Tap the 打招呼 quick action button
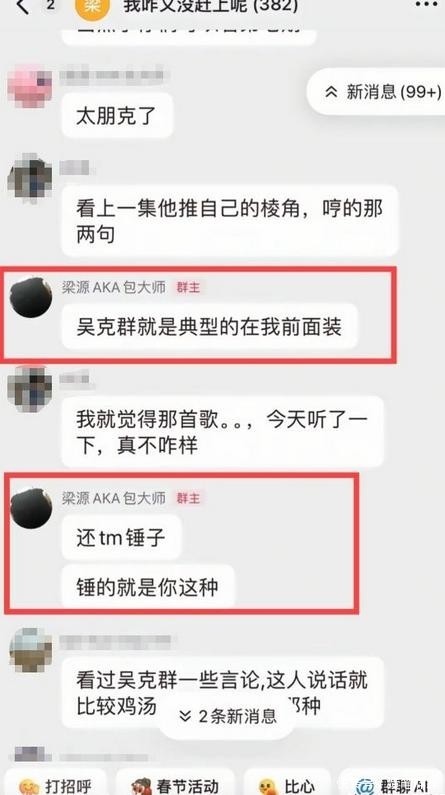This screenshot has width=445, height=795. [x=54, y=783]
